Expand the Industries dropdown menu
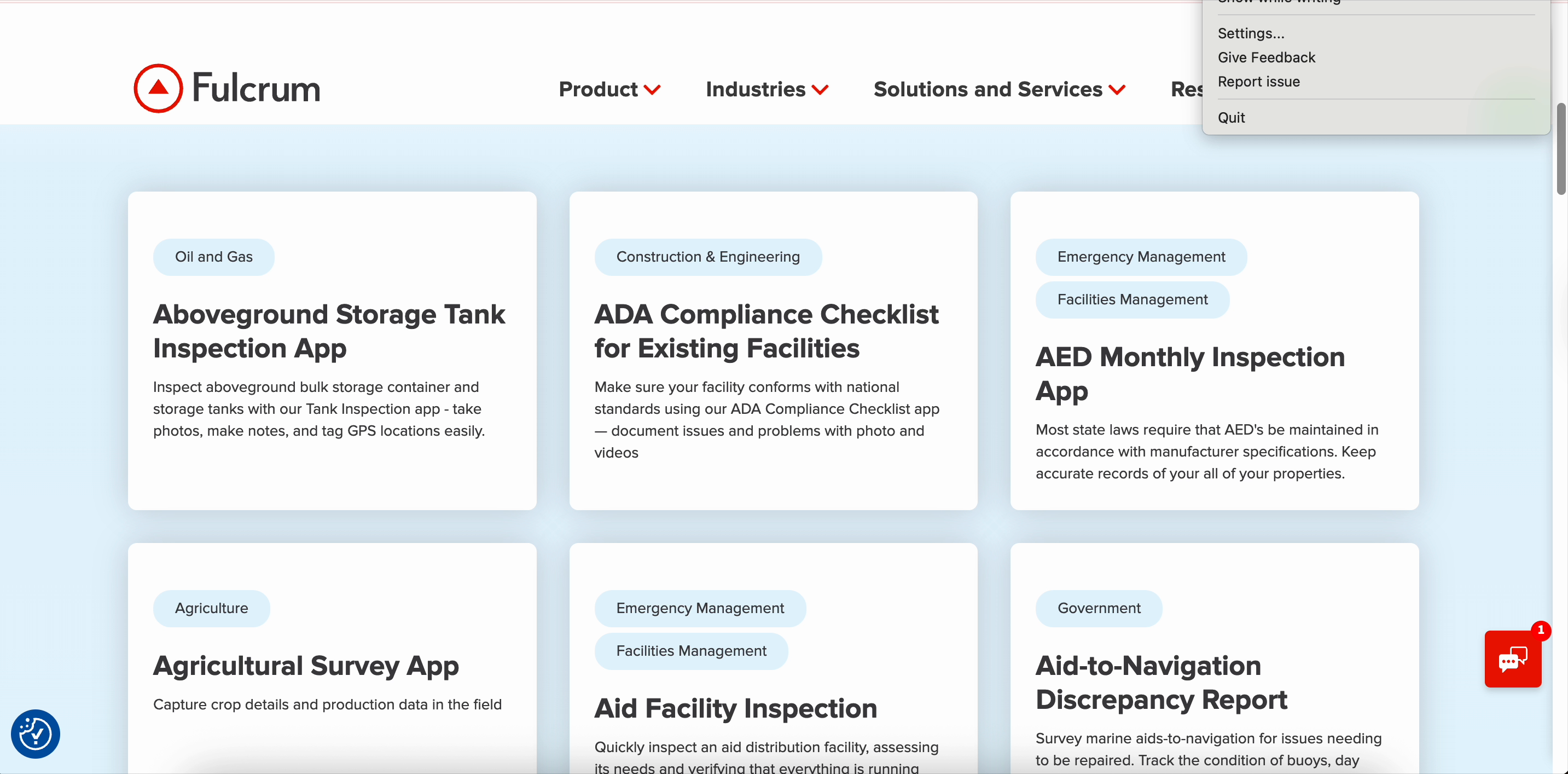This screenshot has width=1568, height=774. [x=766, y=90]
